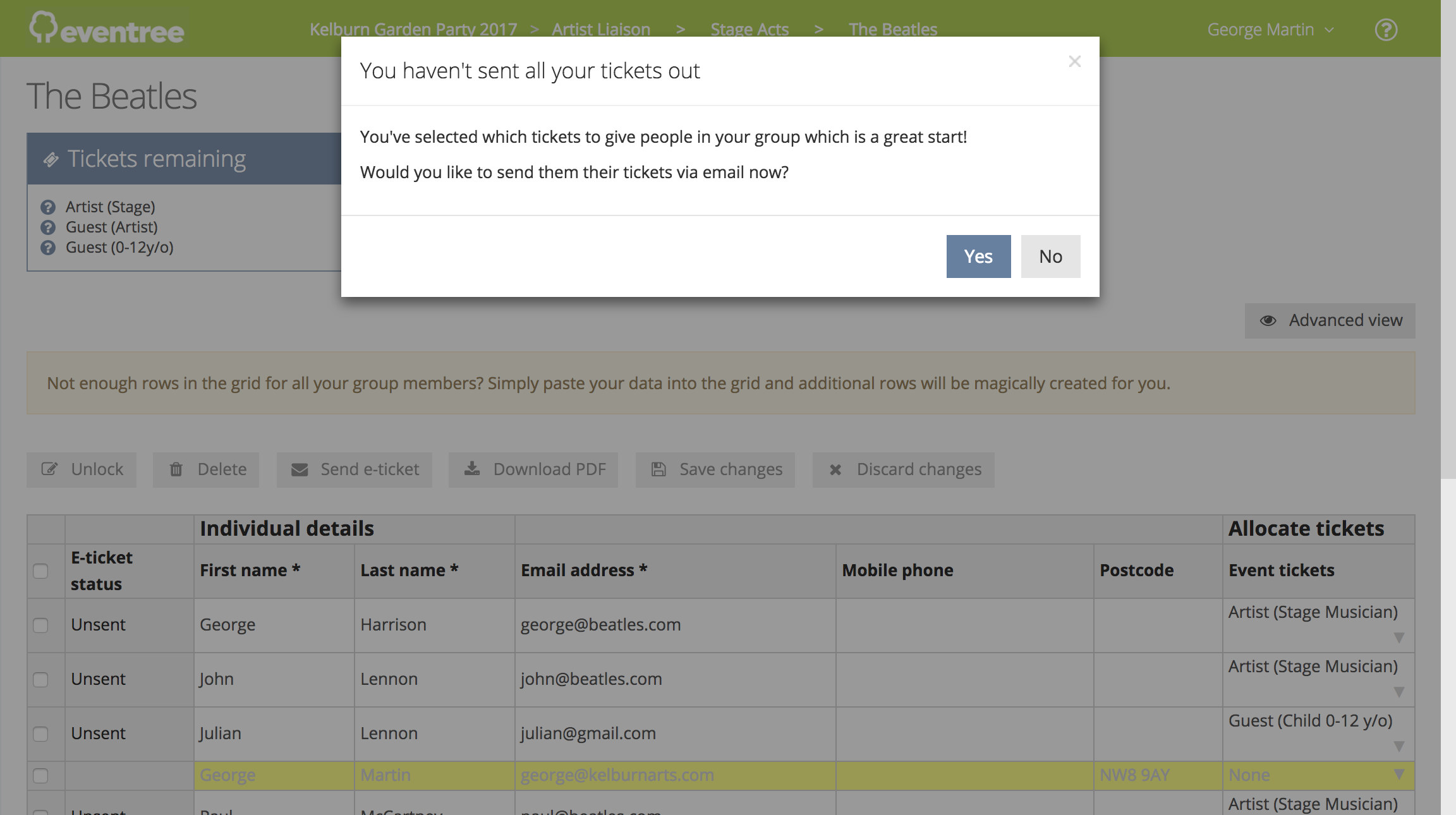Viewport: 1456px width, 815px height.
Task: Click empty postcode cell for George Harrison
Action: (1158, 625)
